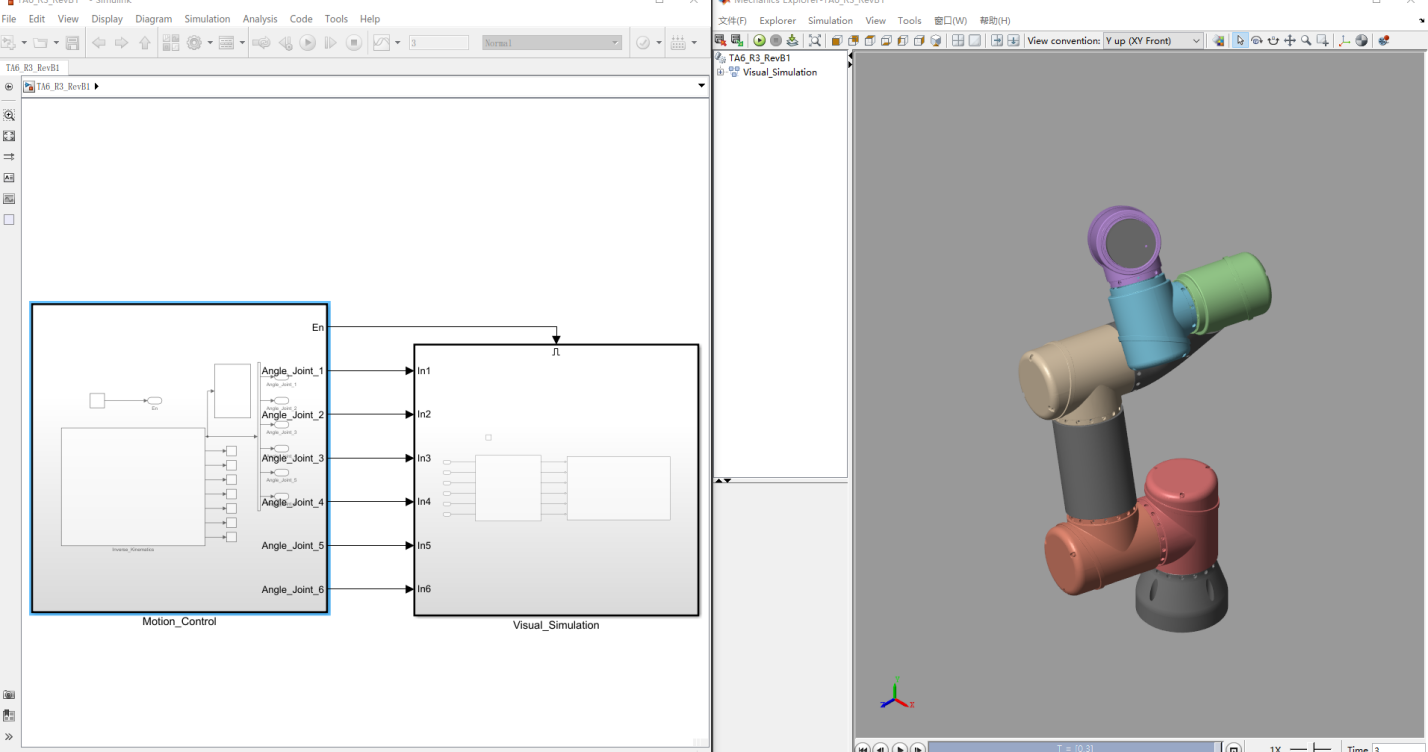Click Simulink save model icon
Screen dimensions: 1428x752
(x=72, y=43)
